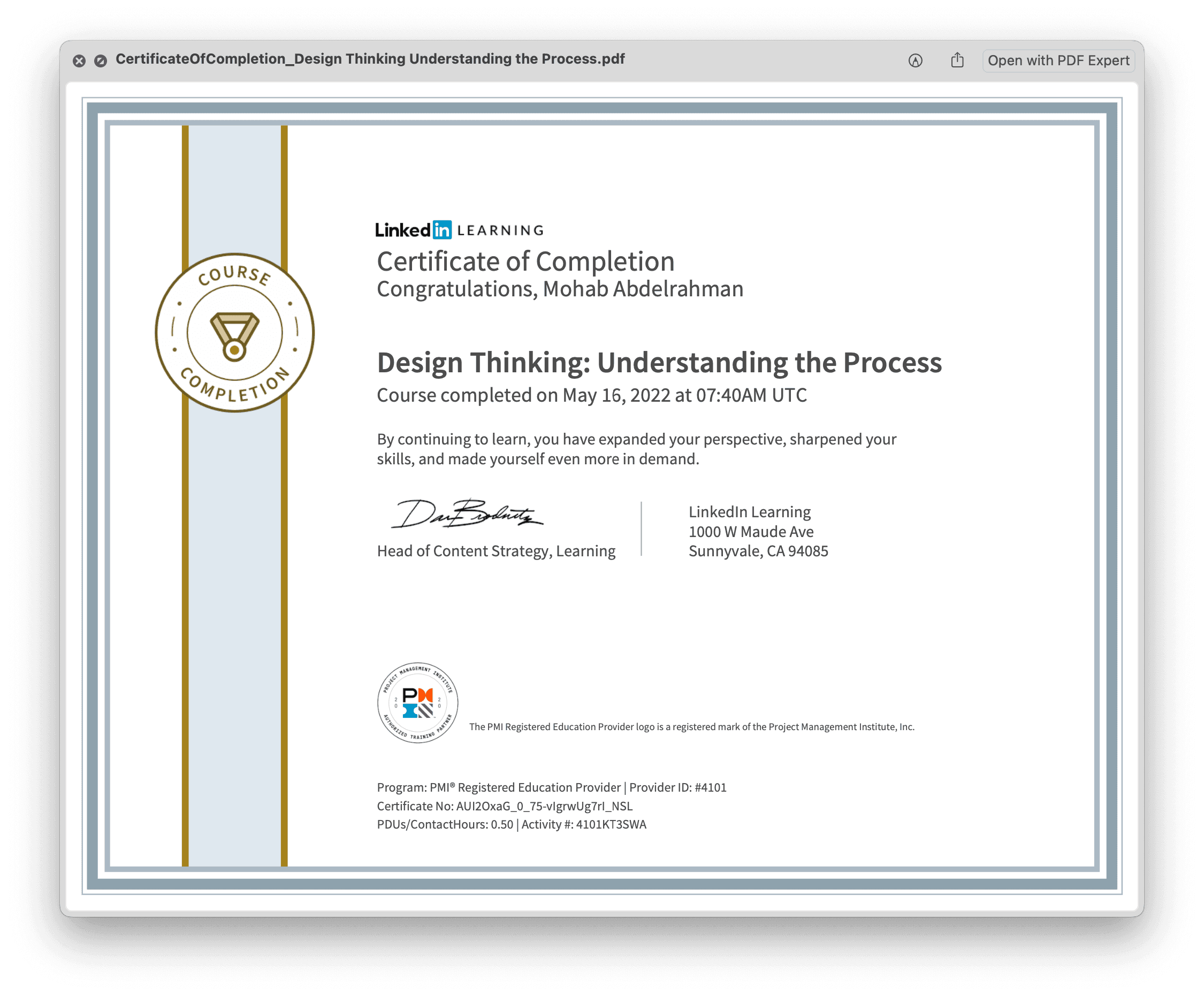The image size is (1204, 996).
Task: Click the 'Sunnyvale, CA 94085' address line
Action: pos(758,551)
